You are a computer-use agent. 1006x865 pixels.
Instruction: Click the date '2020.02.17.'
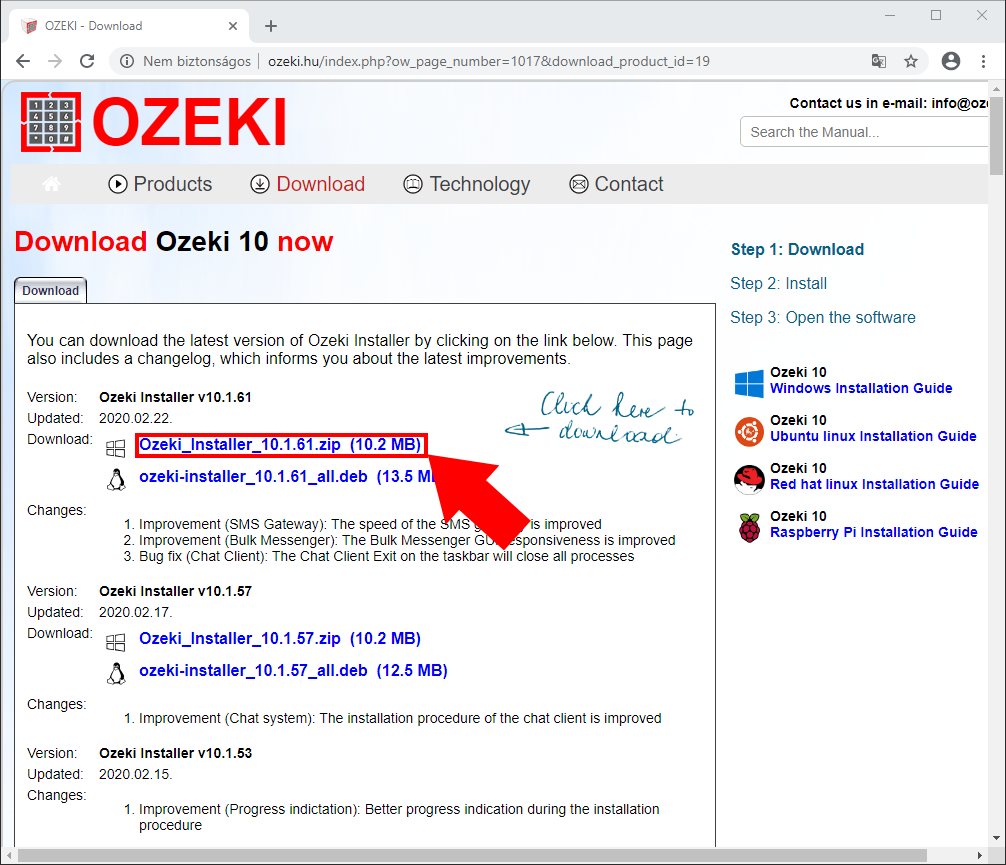135,612
